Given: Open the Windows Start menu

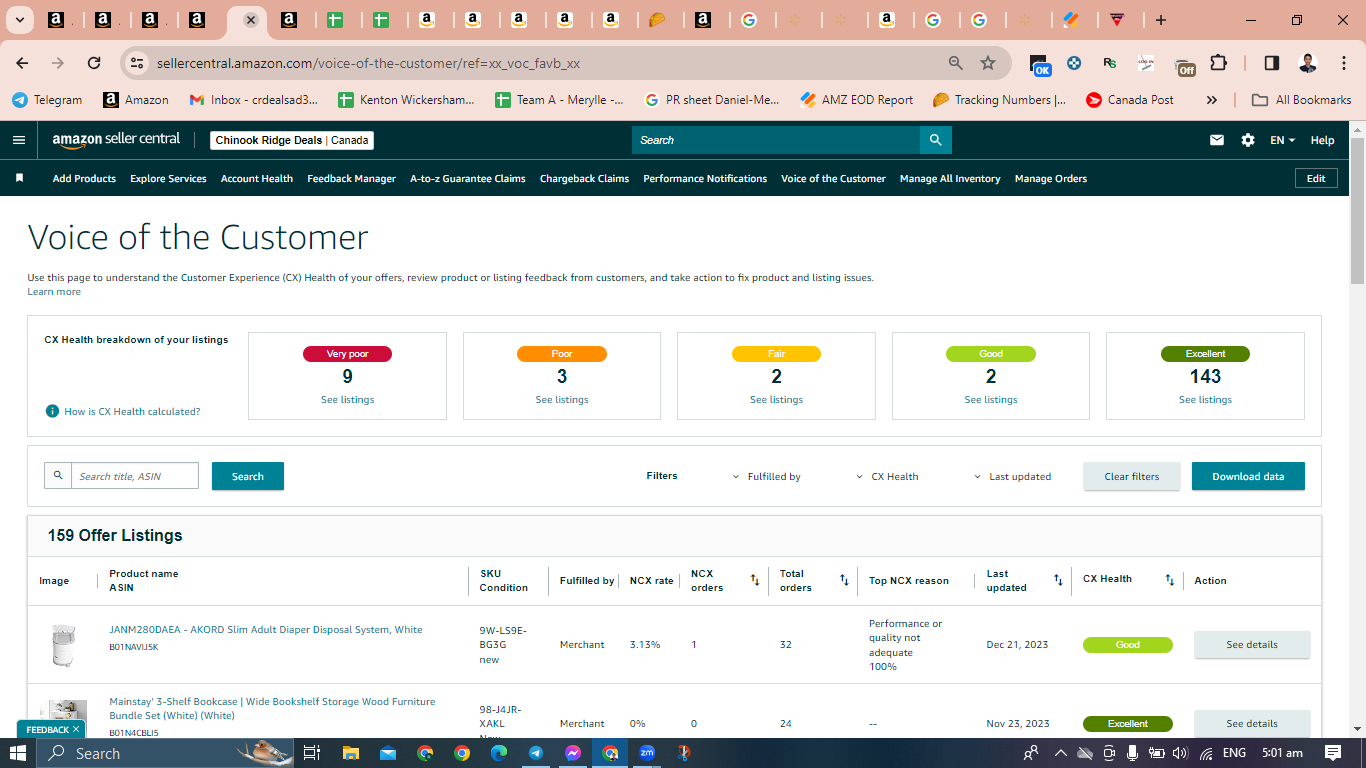Looking at the screenshot, I should coord(18,753).
